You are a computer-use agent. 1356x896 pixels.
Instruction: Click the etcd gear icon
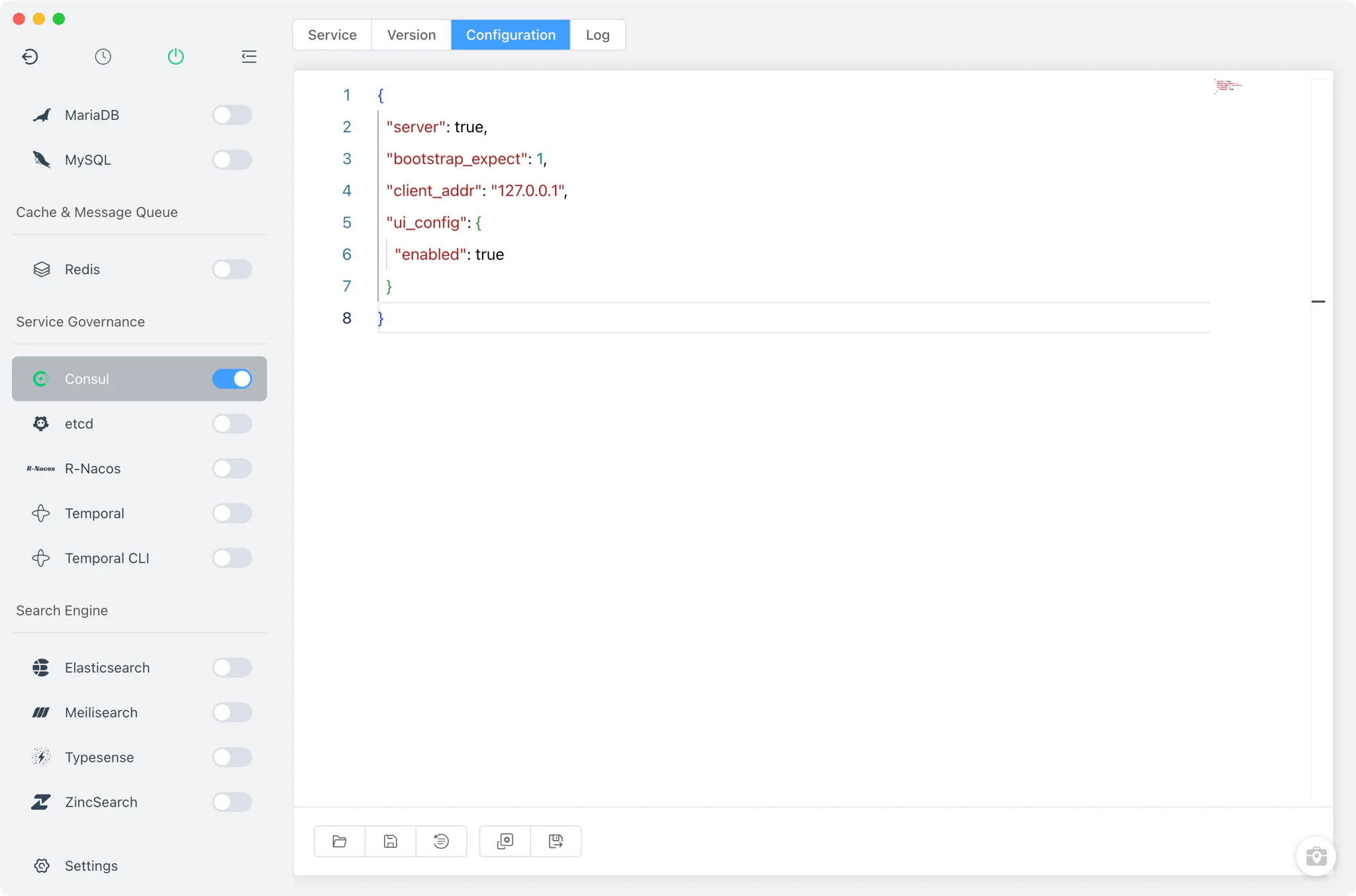coord(41,424)
